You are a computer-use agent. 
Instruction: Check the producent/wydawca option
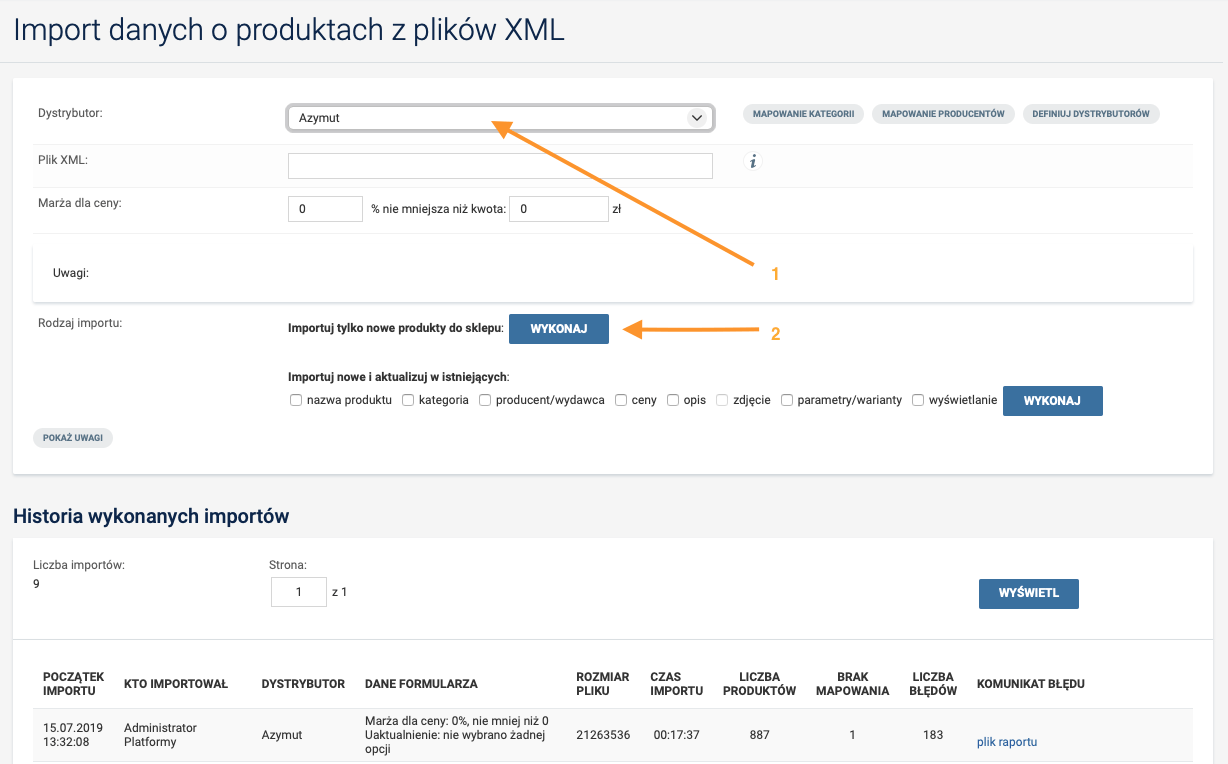(x=485, y=400)
